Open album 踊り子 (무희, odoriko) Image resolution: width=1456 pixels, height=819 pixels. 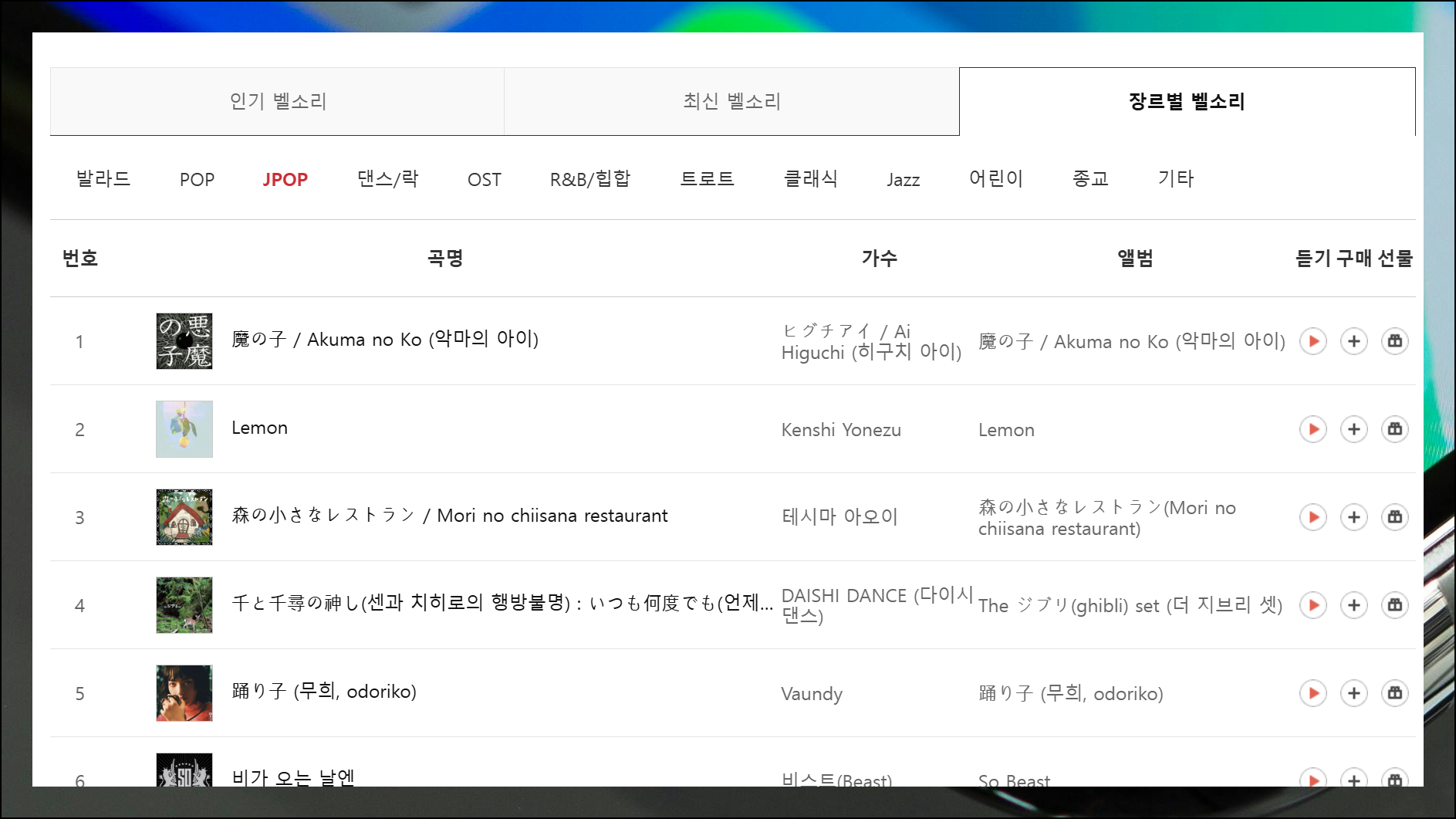point(1071,693)
